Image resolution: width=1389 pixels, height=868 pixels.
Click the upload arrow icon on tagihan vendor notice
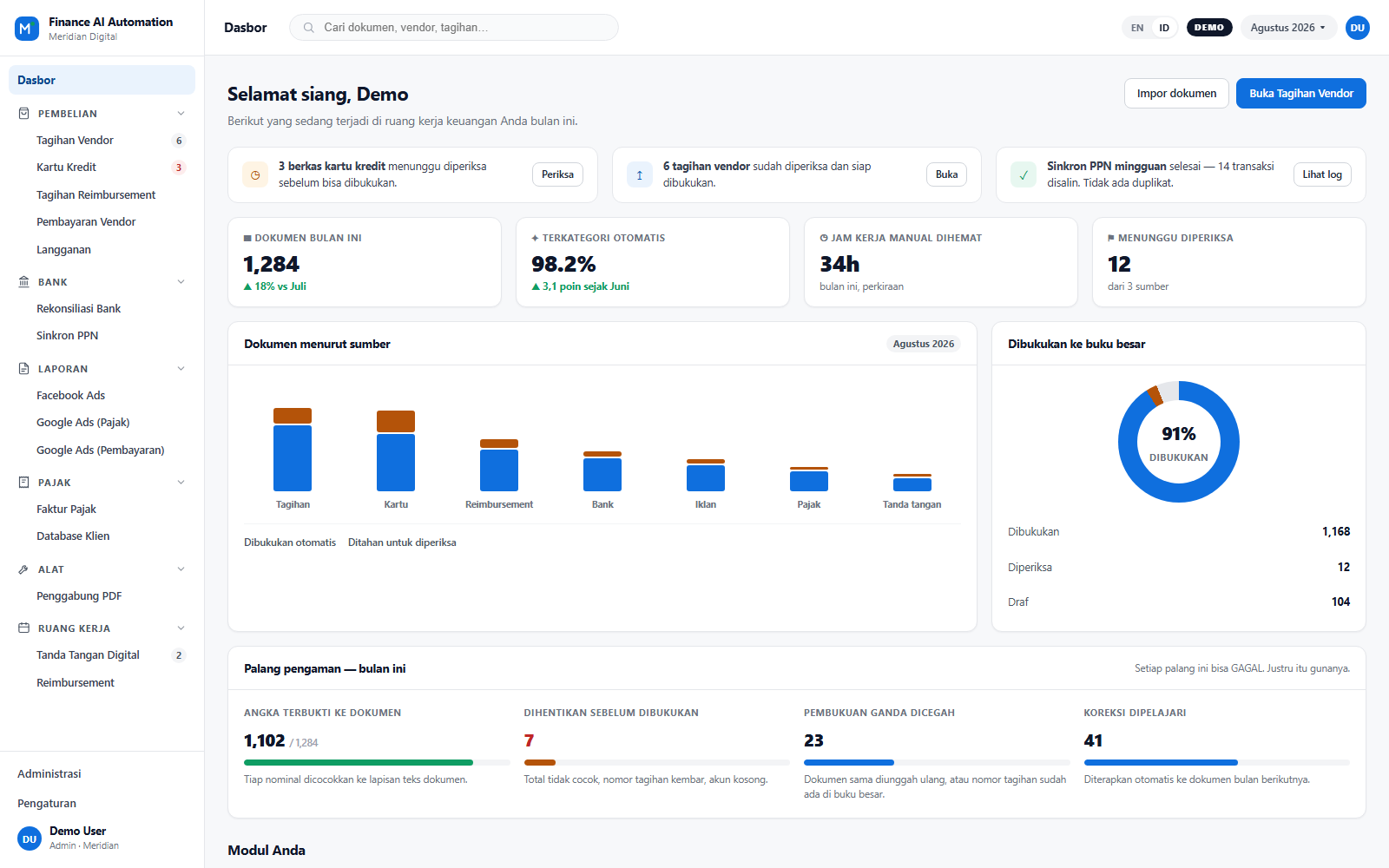pyautogui.click(x=640, y=174)
